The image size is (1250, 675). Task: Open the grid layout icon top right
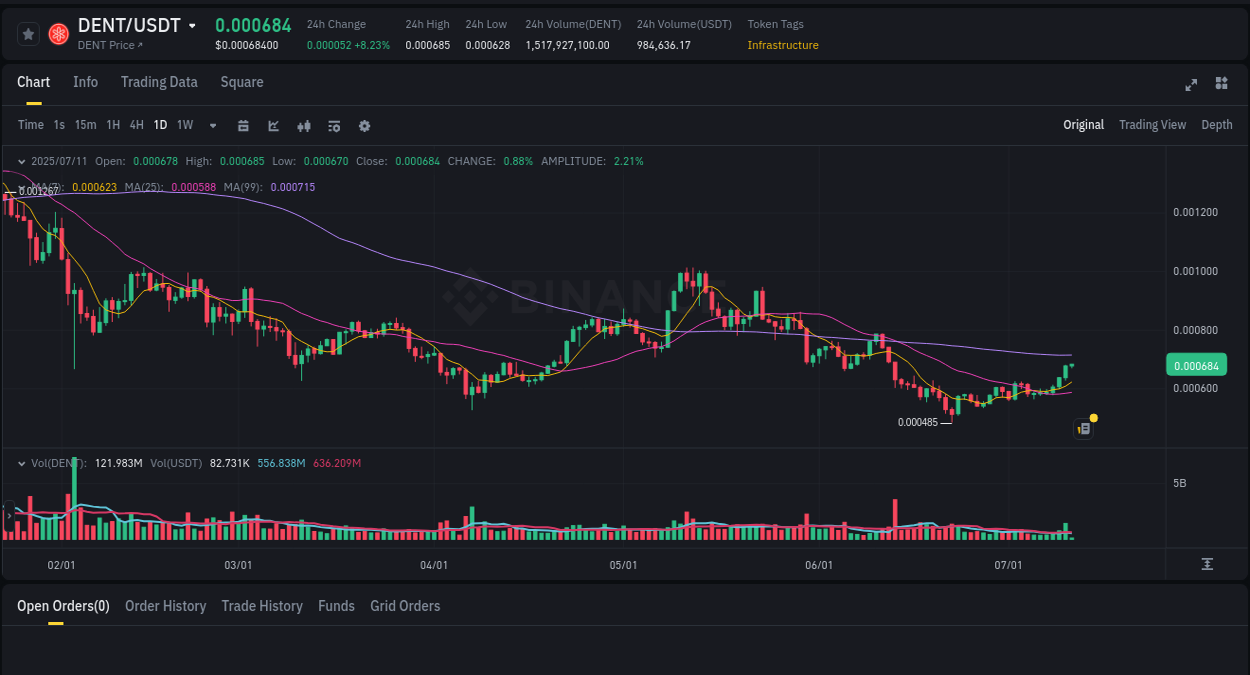[1221, 84]
